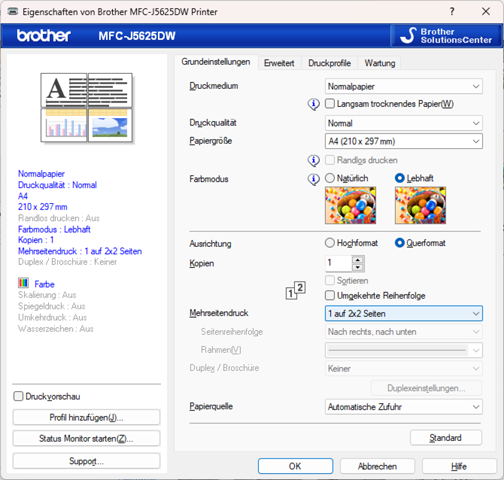
Task: Click the help question mark in title bar
Action: 452,12
